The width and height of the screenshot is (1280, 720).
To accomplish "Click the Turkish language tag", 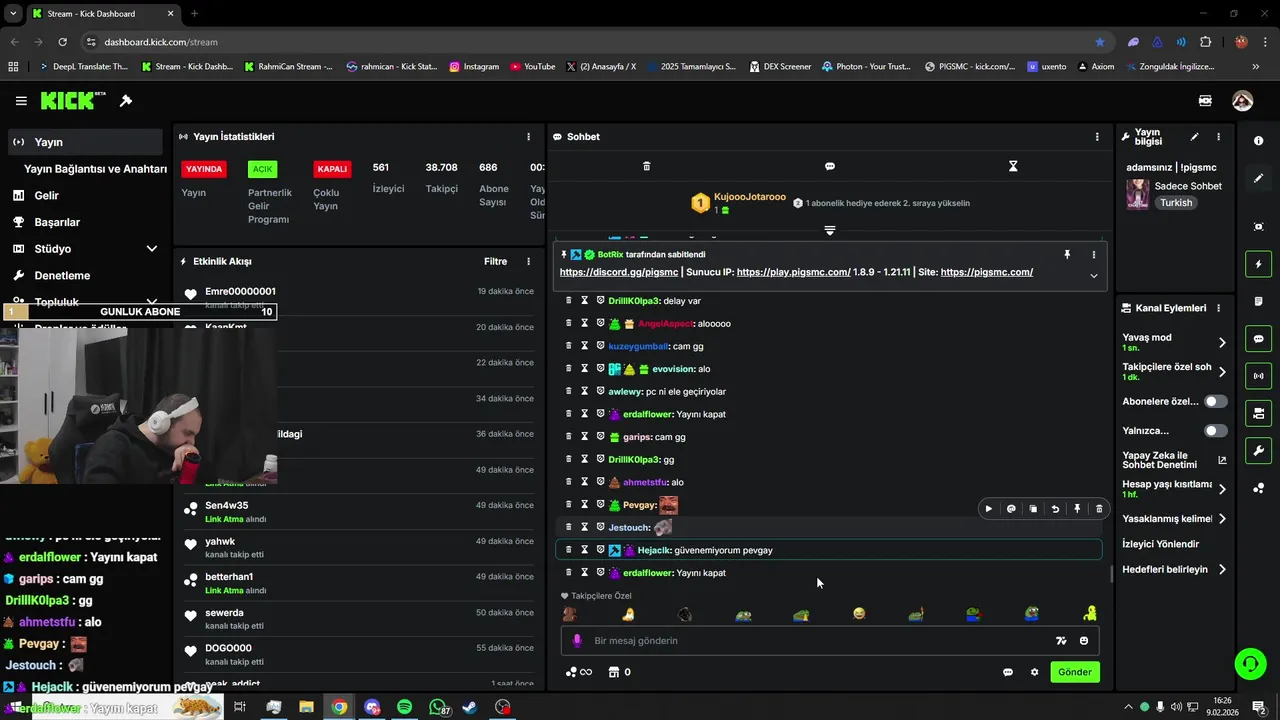I will (1176, 203).
